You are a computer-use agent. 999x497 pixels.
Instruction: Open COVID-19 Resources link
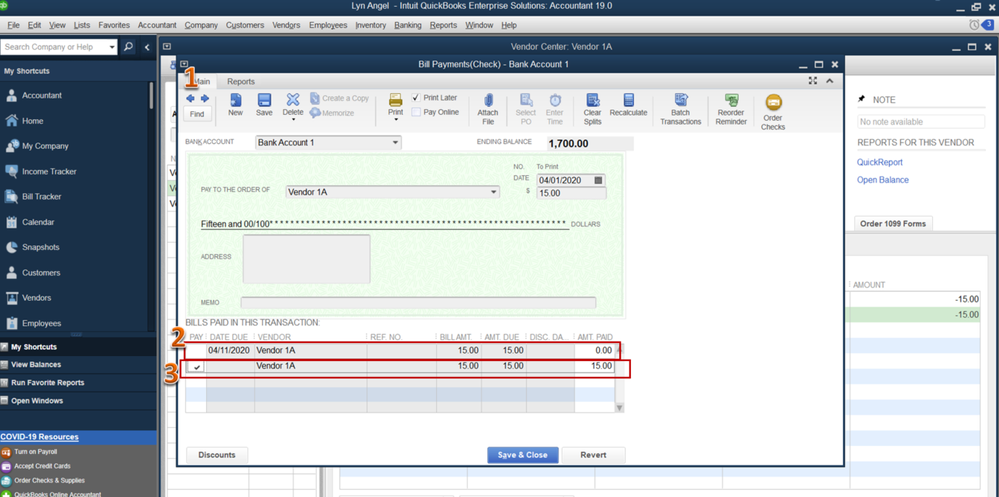pos(40,437)
